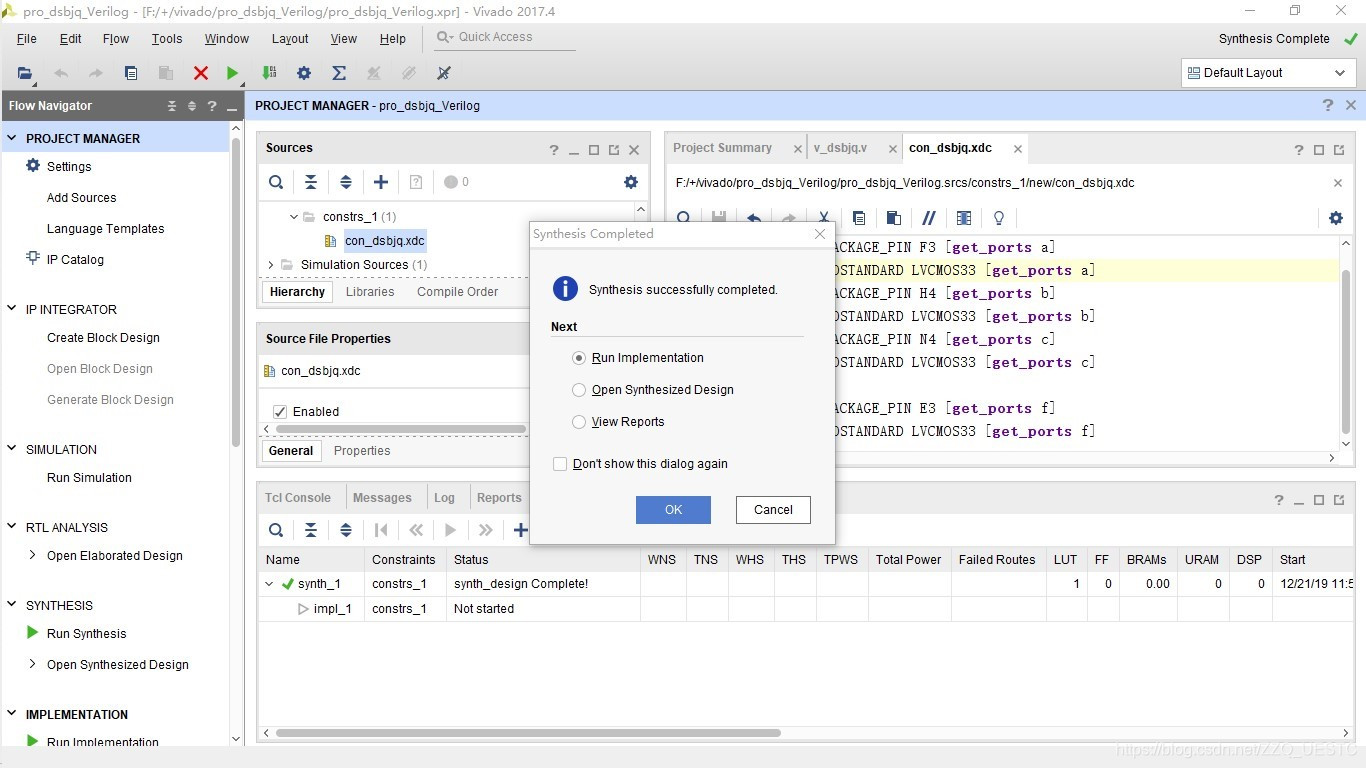Collapse all in Design Runs panel
Viewport: 1366px width, 768px height.
click(311, 530)
